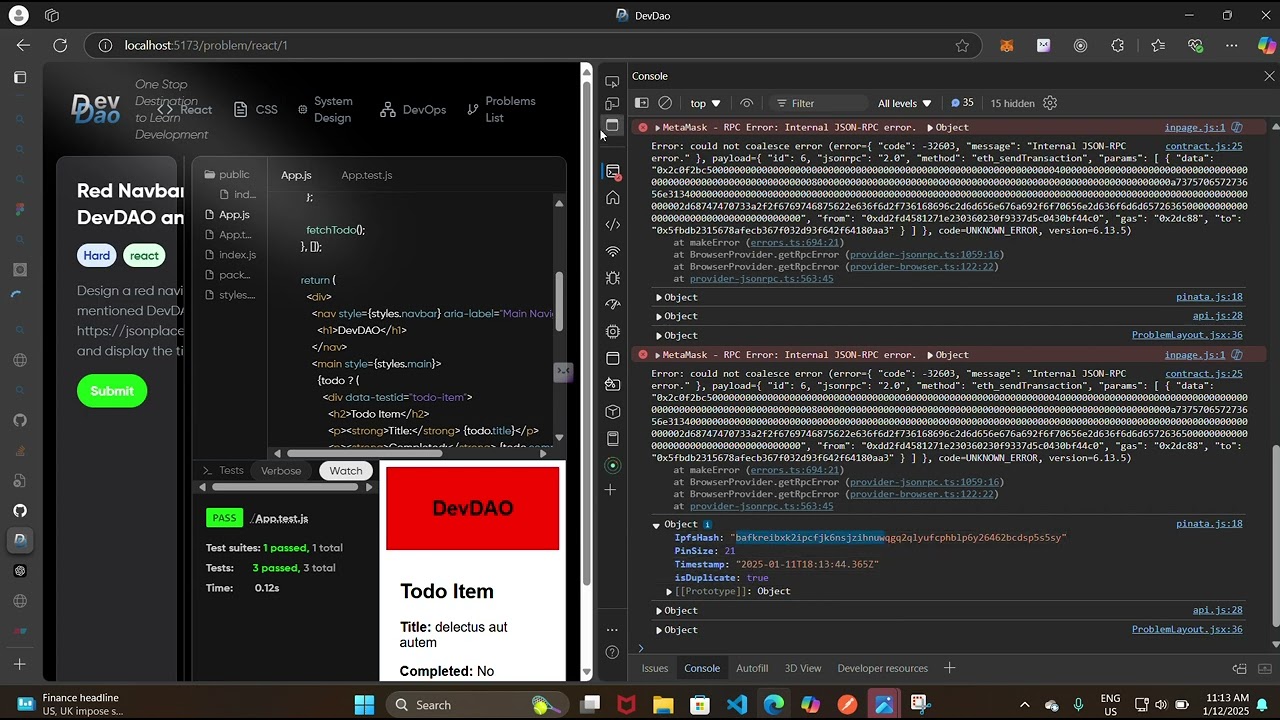Screen dimensions: 1280x720
Task: Open the gear-chip icon in DevTools activity bar
Action: pyautogui.click(x=613, y=331)
